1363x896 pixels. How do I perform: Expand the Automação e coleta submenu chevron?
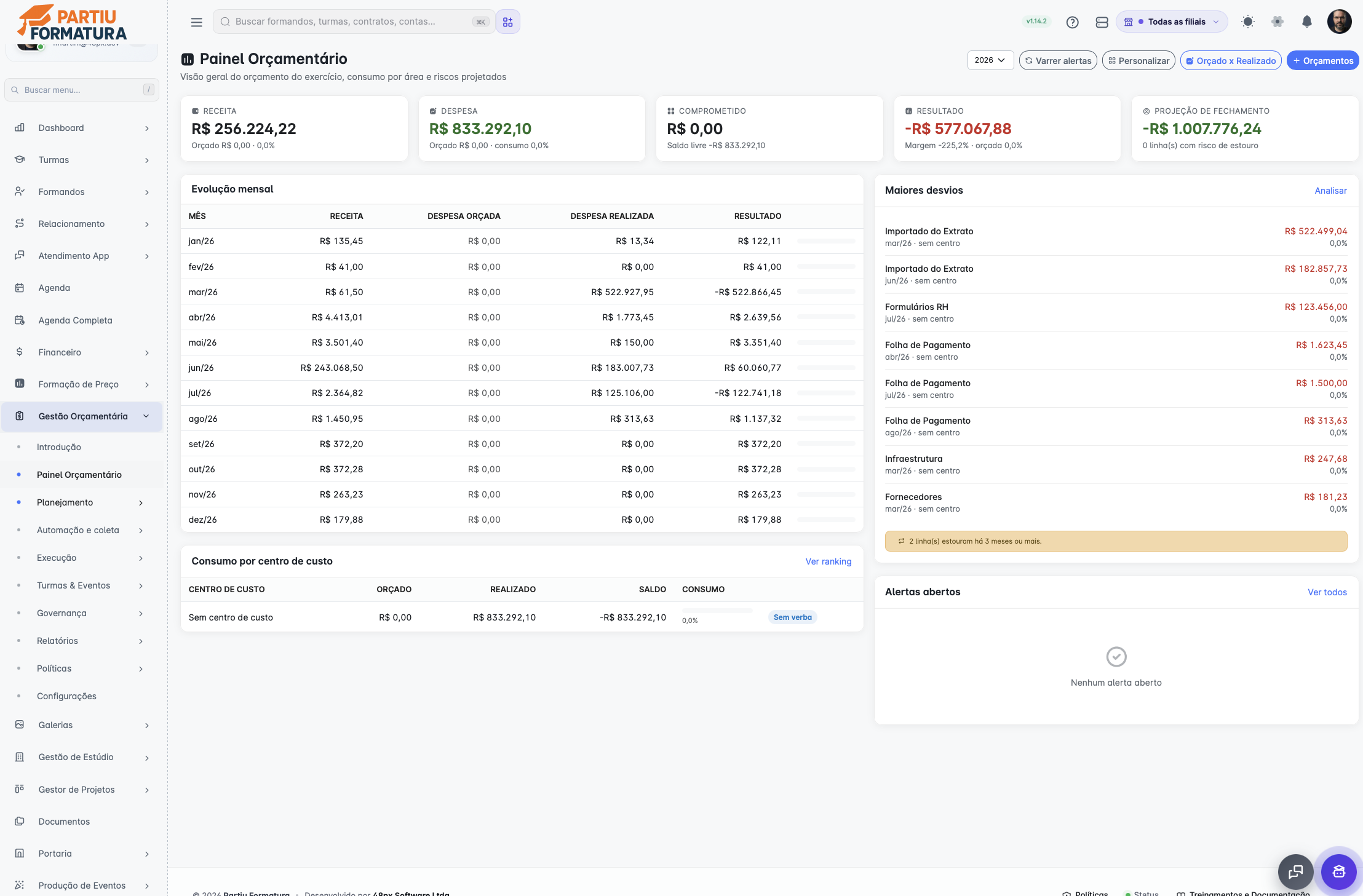point(141,530)
